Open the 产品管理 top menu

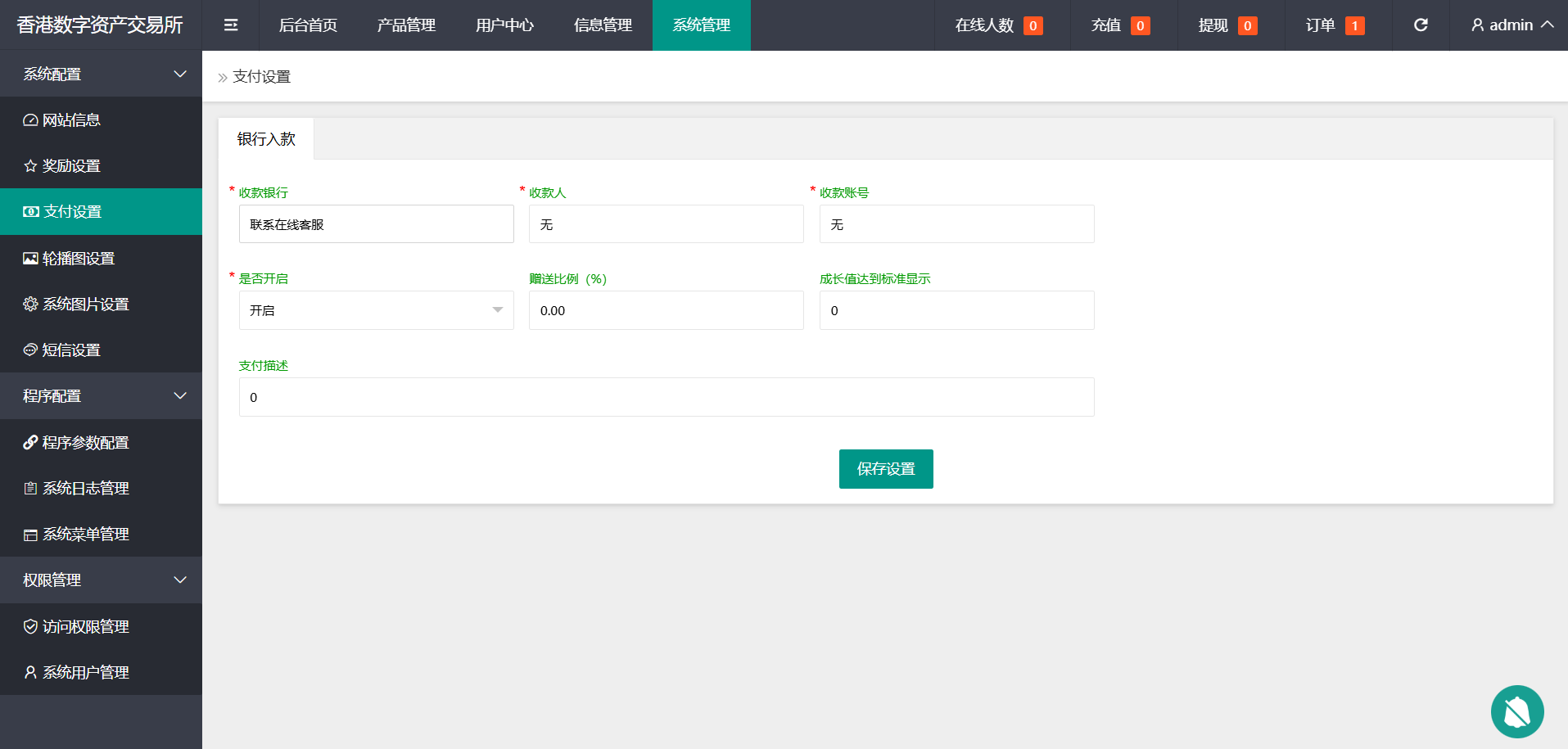point(406,25)
